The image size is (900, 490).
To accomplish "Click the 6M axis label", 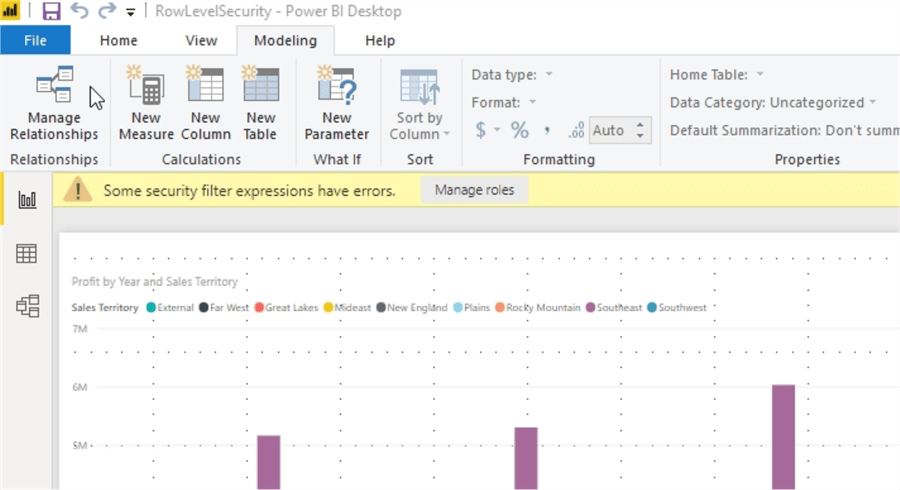I will (x=80, y=387).
